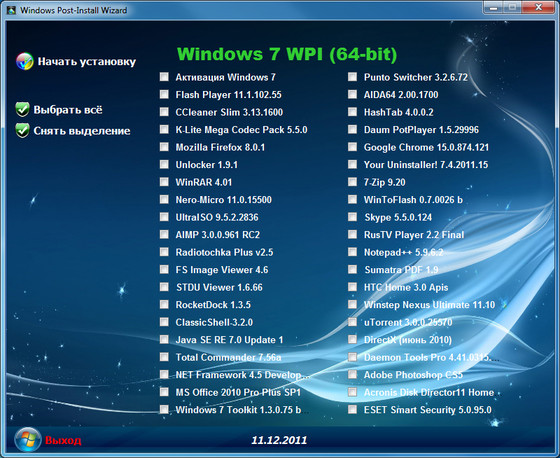Tick Sumatra PDF 1.9 checkbox
The width and height of the screenshot is (560, 458).
click(352, 269)
